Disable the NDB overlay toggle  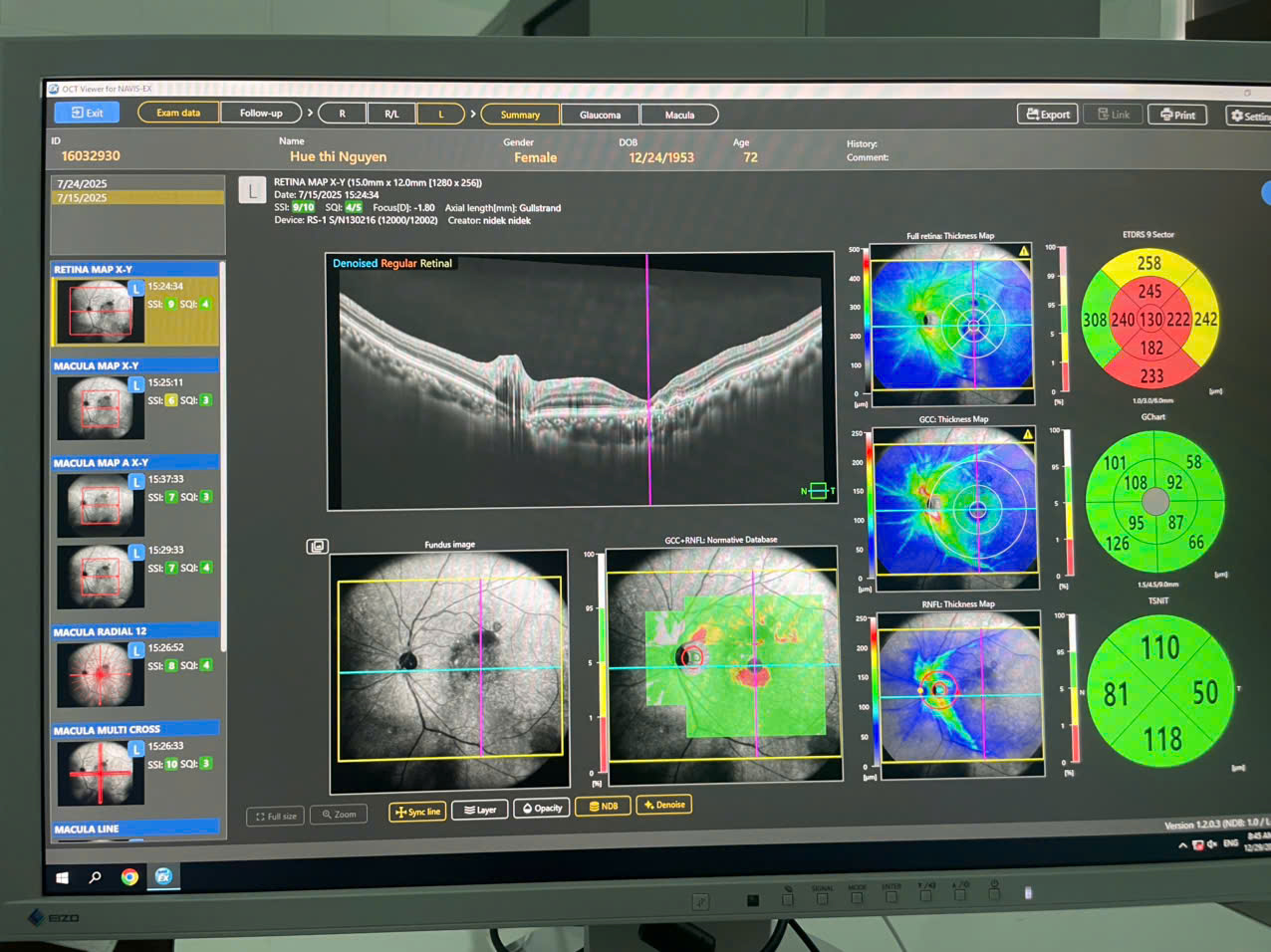[x=603, y=806]
